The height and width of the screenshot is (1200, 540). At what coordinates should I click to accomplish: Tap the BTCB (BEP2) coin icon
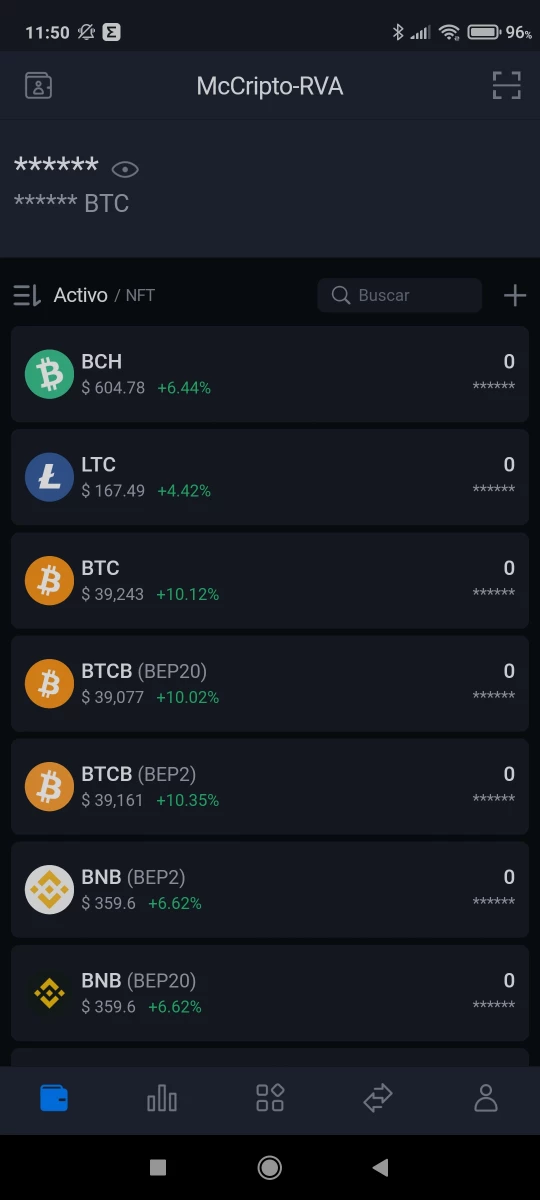point(49,786)
